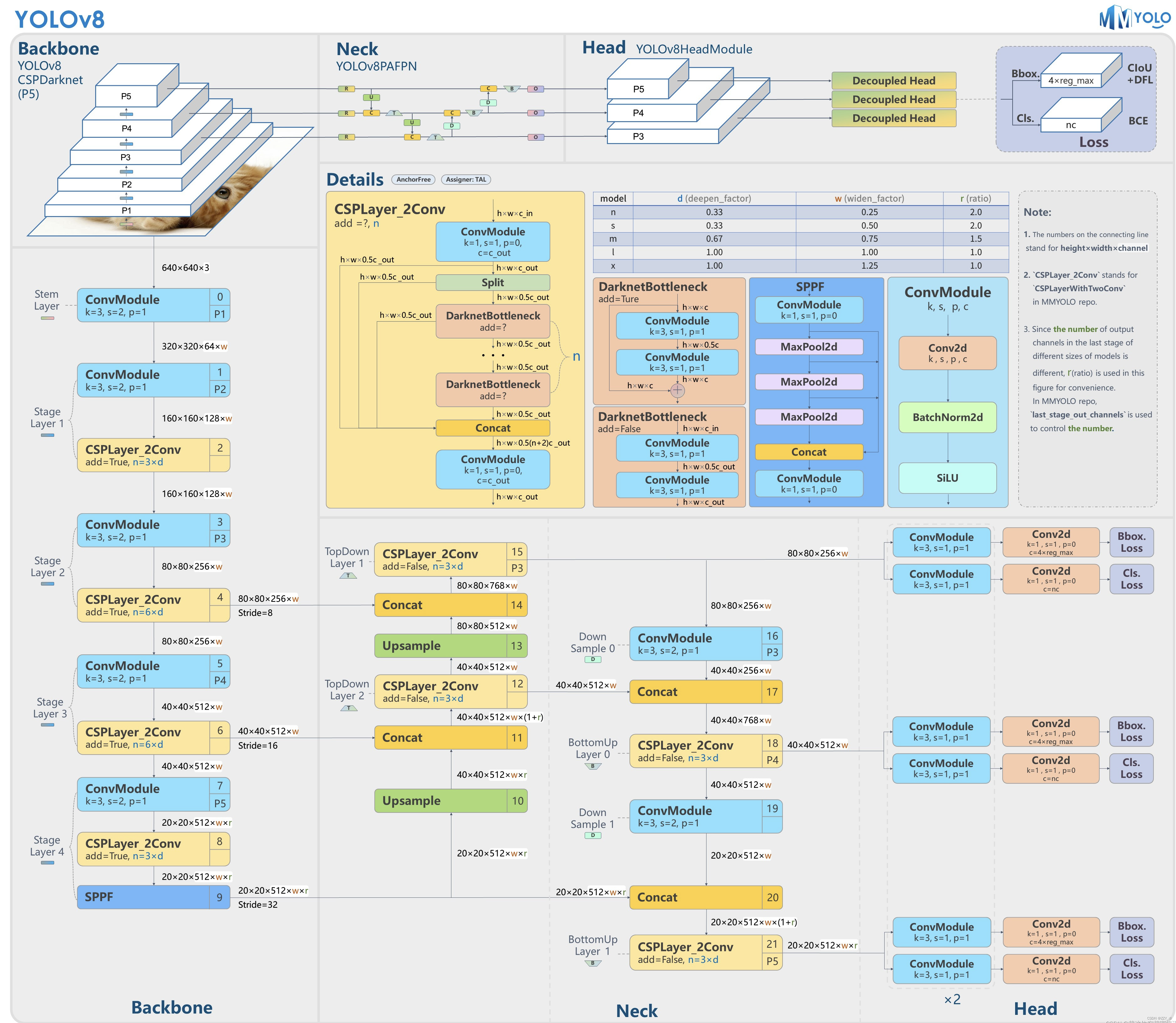
Task: Select the Upsample block numbered 13
Action: 451,646
